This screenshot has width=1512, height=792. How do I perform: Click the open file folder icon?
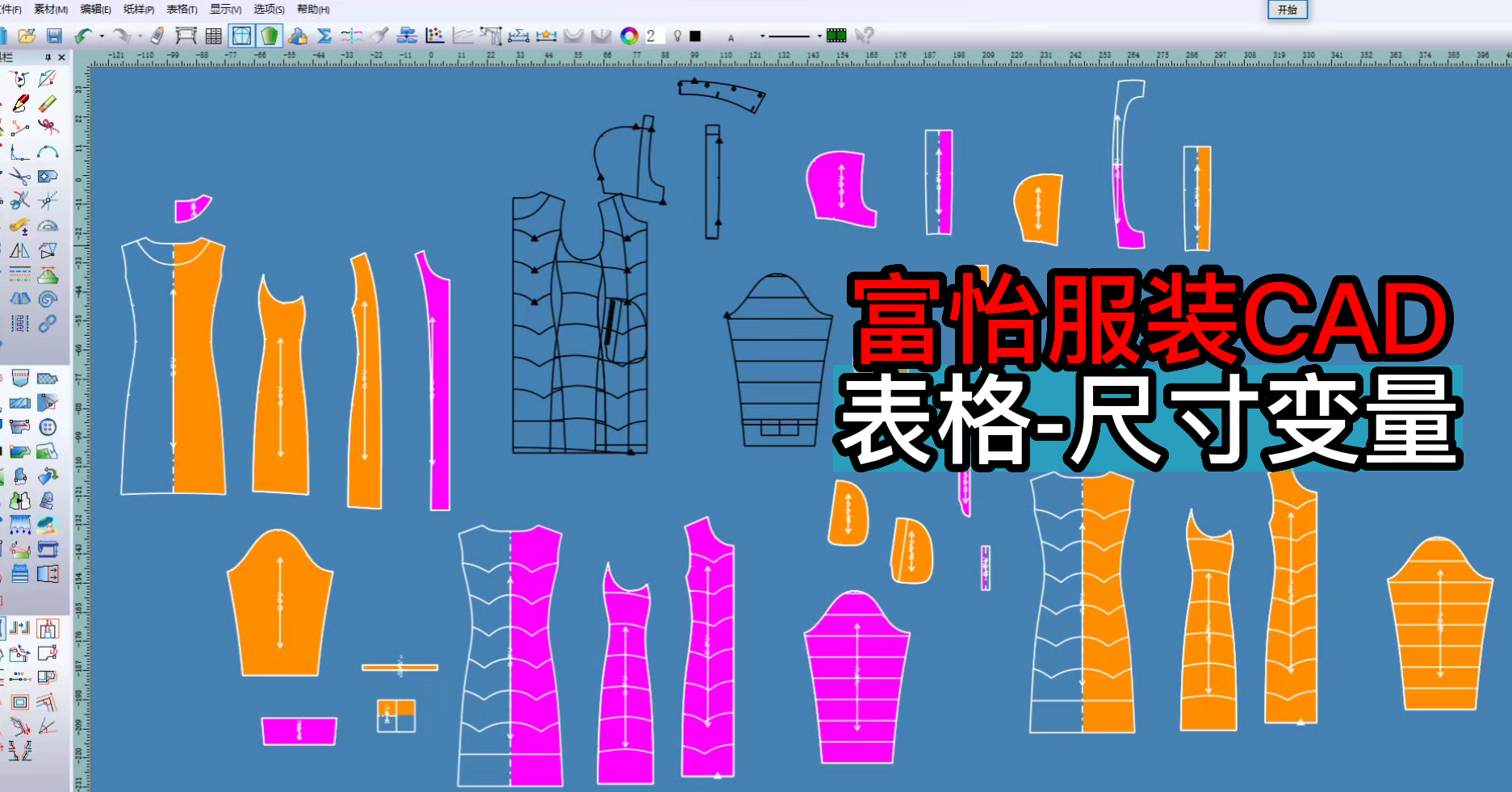coord(27,36)
